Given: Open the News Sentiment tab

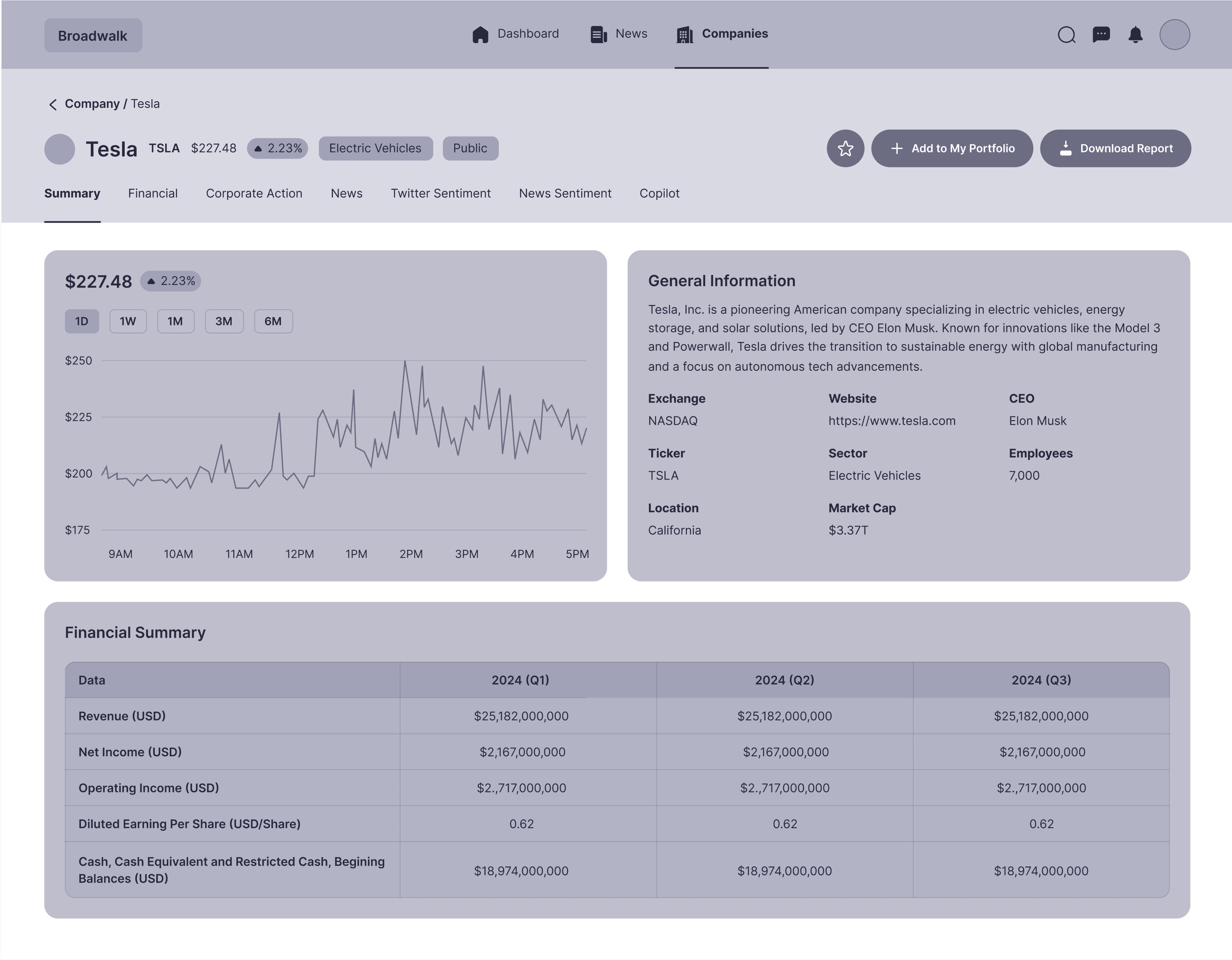Looking at the screenshot, I should [x=565, y=194].
